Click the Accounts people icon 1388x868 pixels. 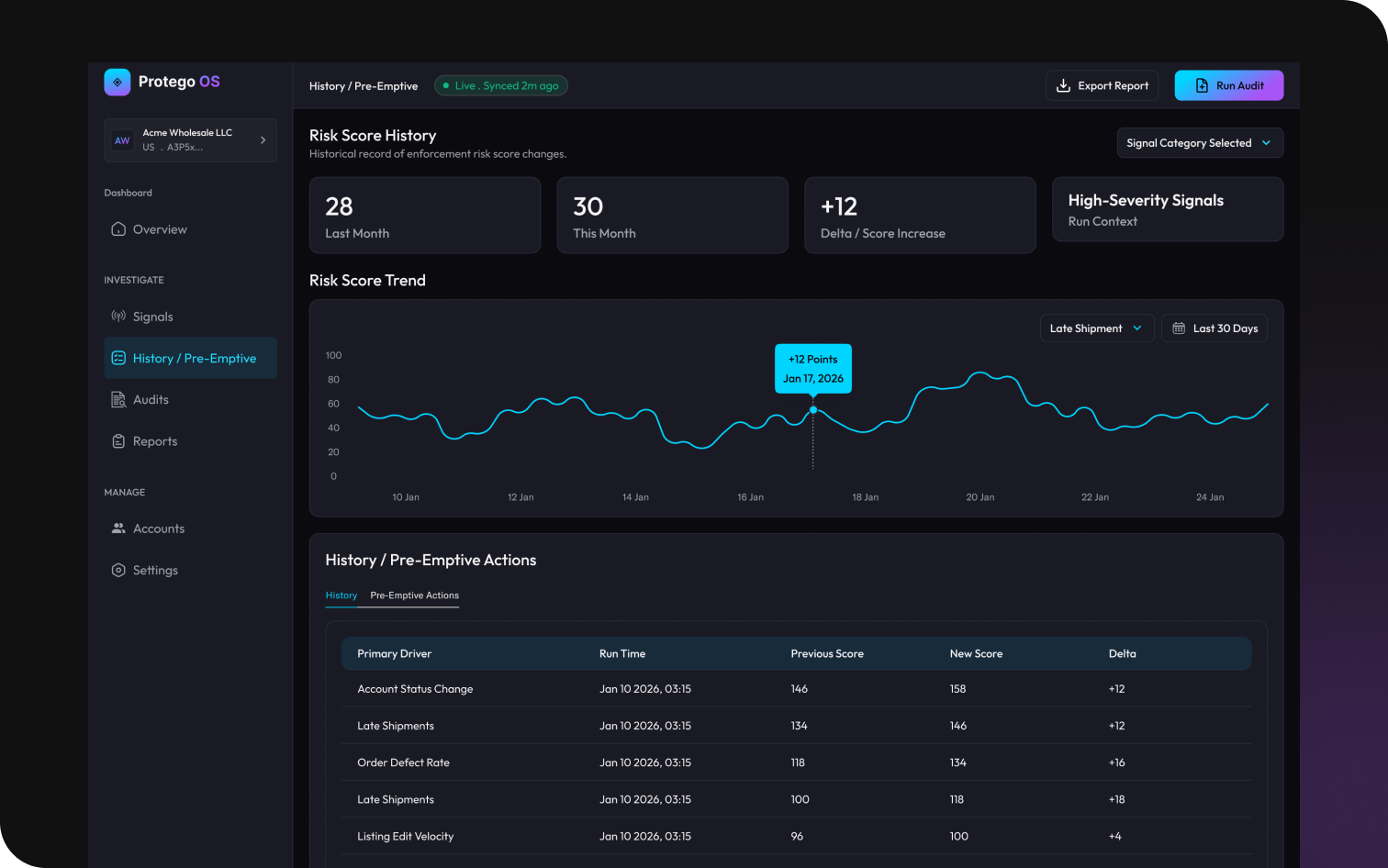pos(118,529)
